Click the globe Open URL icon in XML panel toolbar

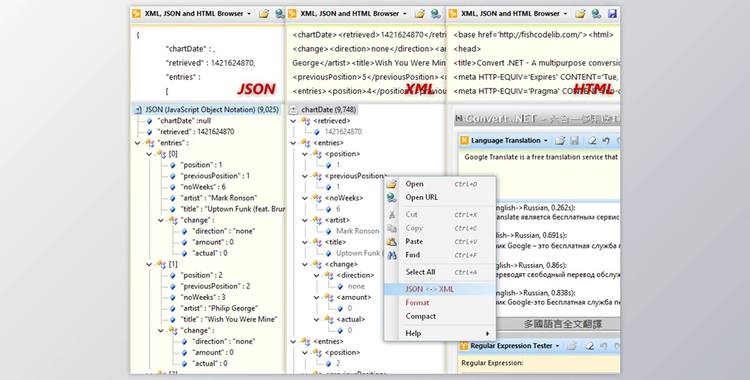(x=435, y=14)
